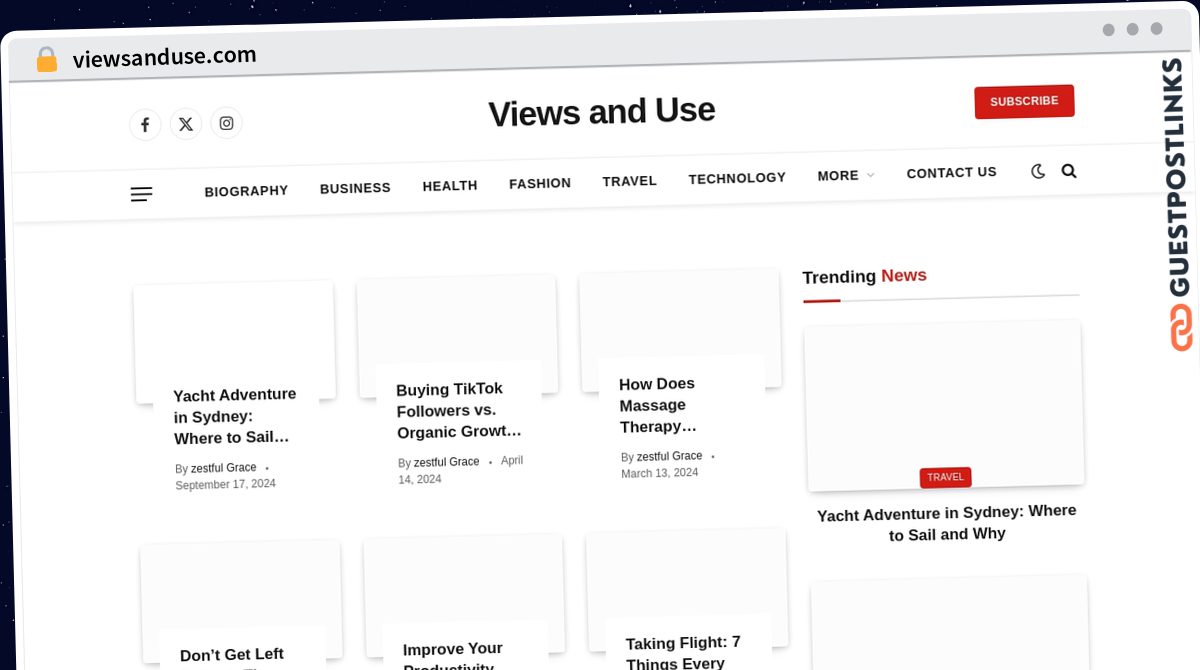The image size is (1200, 670).
Task: Open the Technology menu item
Action: click(737, 178)
